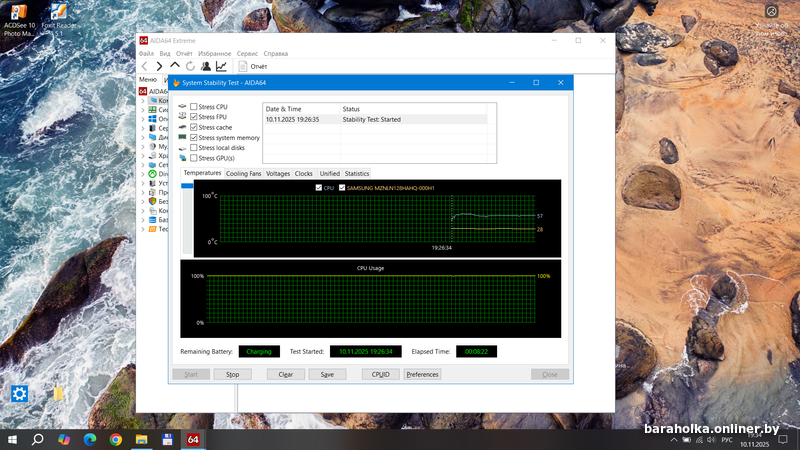Image resolution: width=800 pixels, height=450 pixels.
Task: Click the floppy disk taskbar app
Action: pyautogui.click(x=167, y=439)
